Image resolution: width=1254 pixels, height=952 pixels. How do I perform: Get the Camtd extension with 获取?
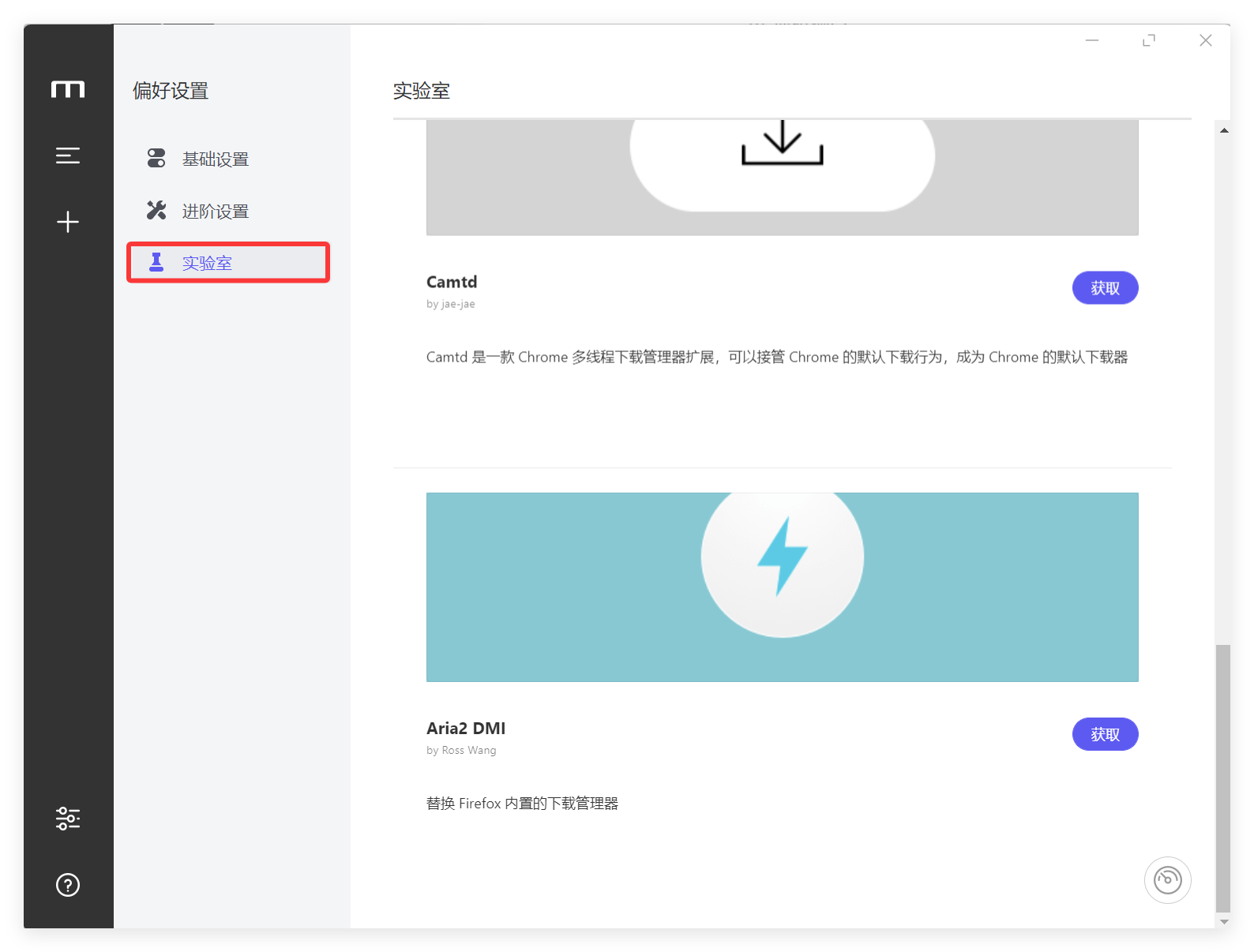tap(1105, 288)
